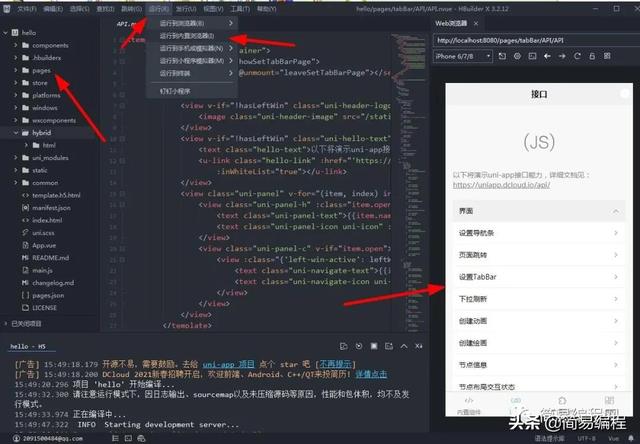This screenshot has height=444, width=640.
Task: Select the windows folder
Action: point(45,108)
